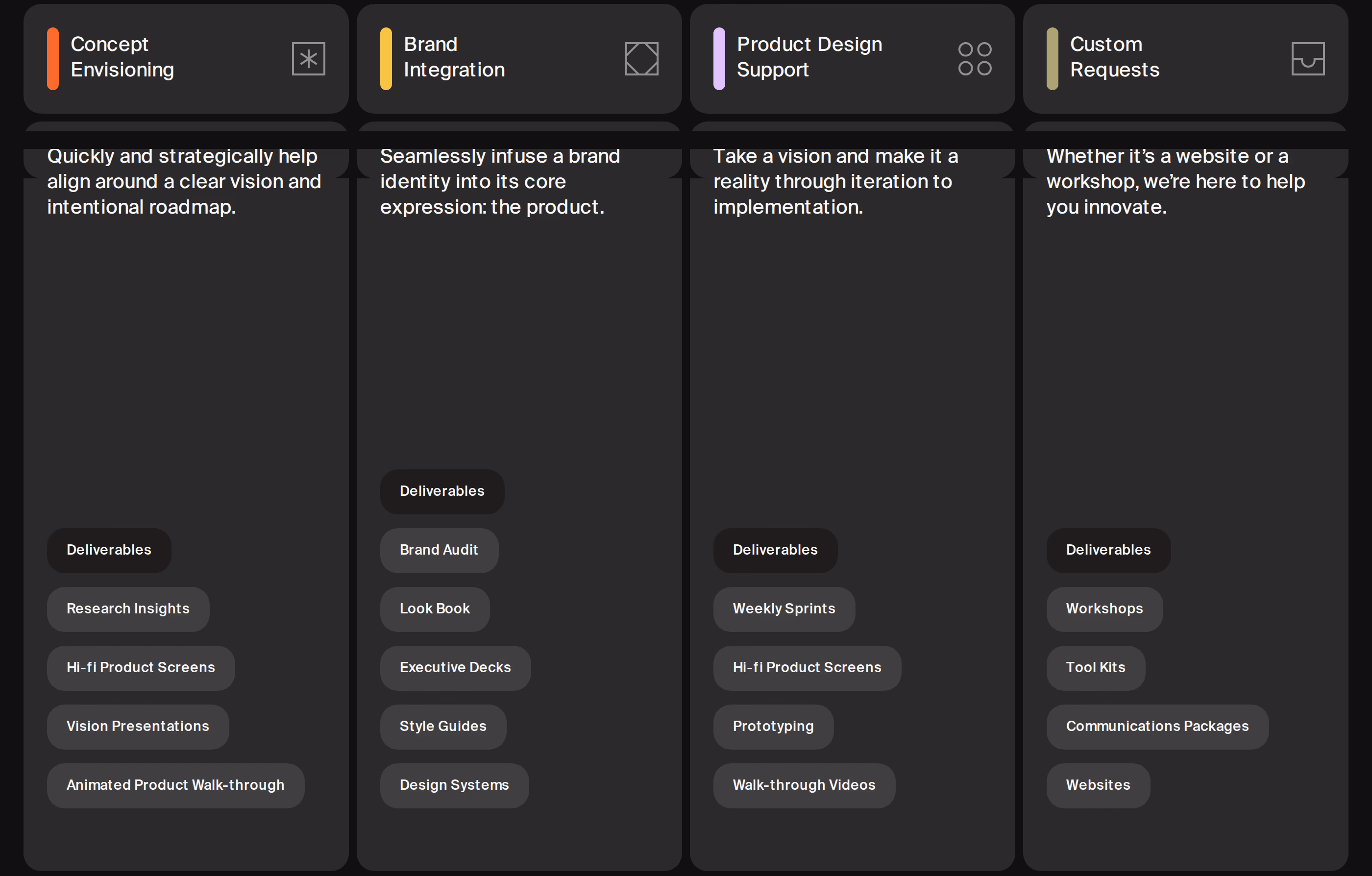Select the lavender bar beside Product Design Support

(719, 59)
